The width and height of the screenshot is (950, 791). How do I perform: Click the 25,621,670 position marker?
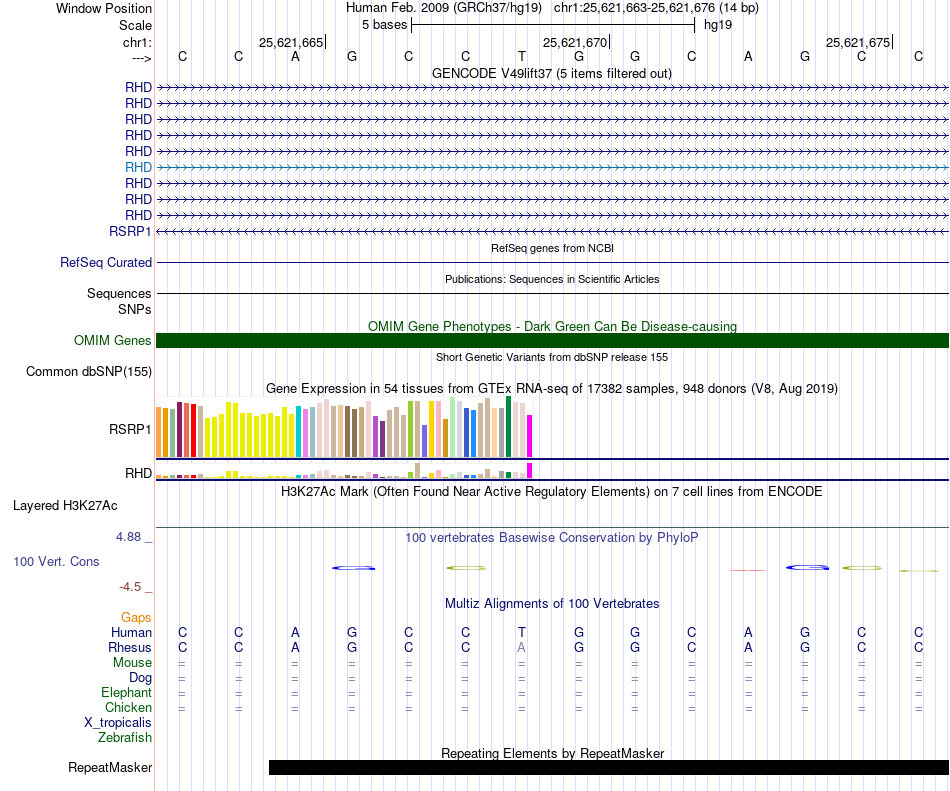coord(574,42)
